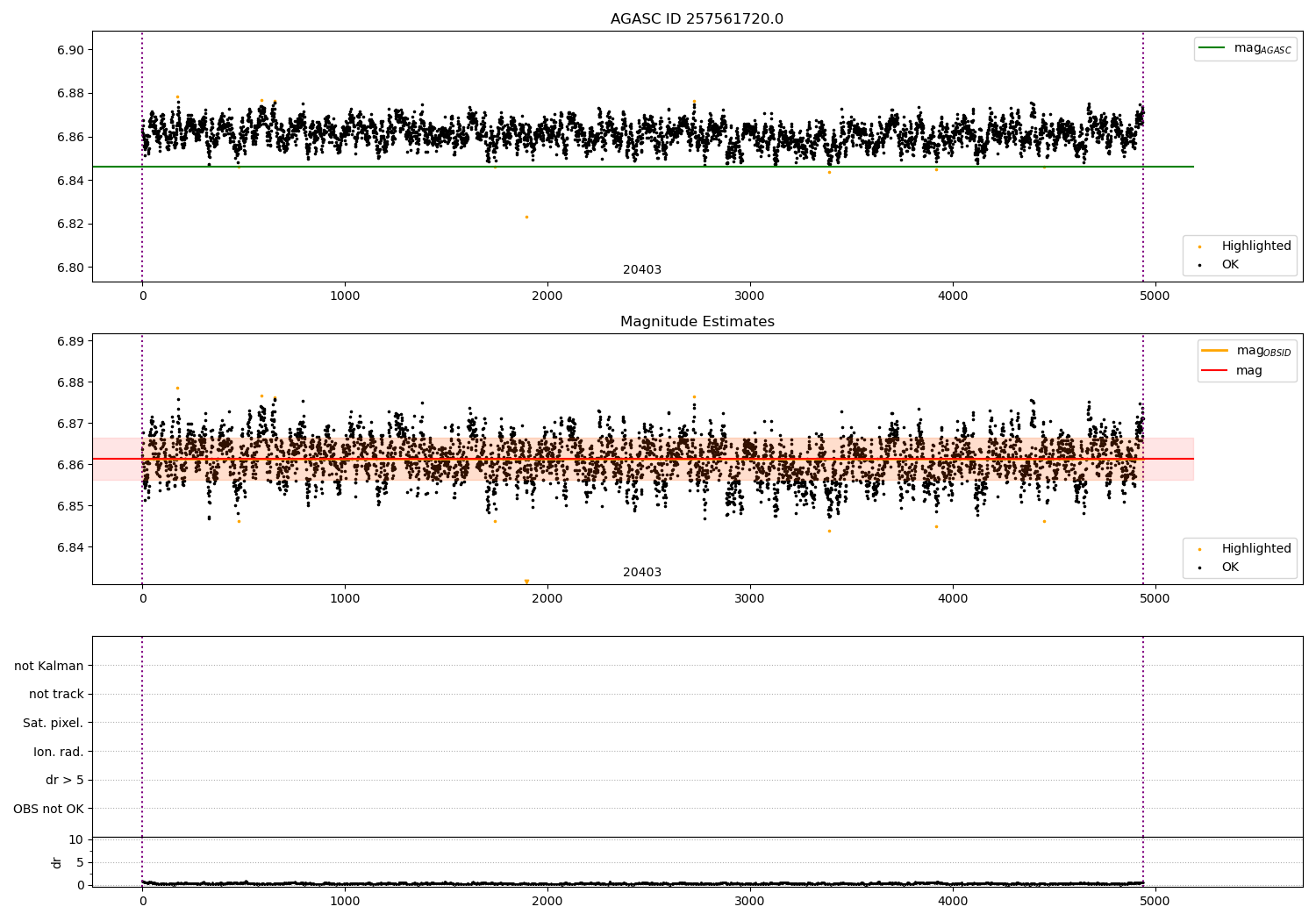Click the 6.90 y-axis tick label
This screenshot has height=921, width=1316.
[x=70, y=50]
